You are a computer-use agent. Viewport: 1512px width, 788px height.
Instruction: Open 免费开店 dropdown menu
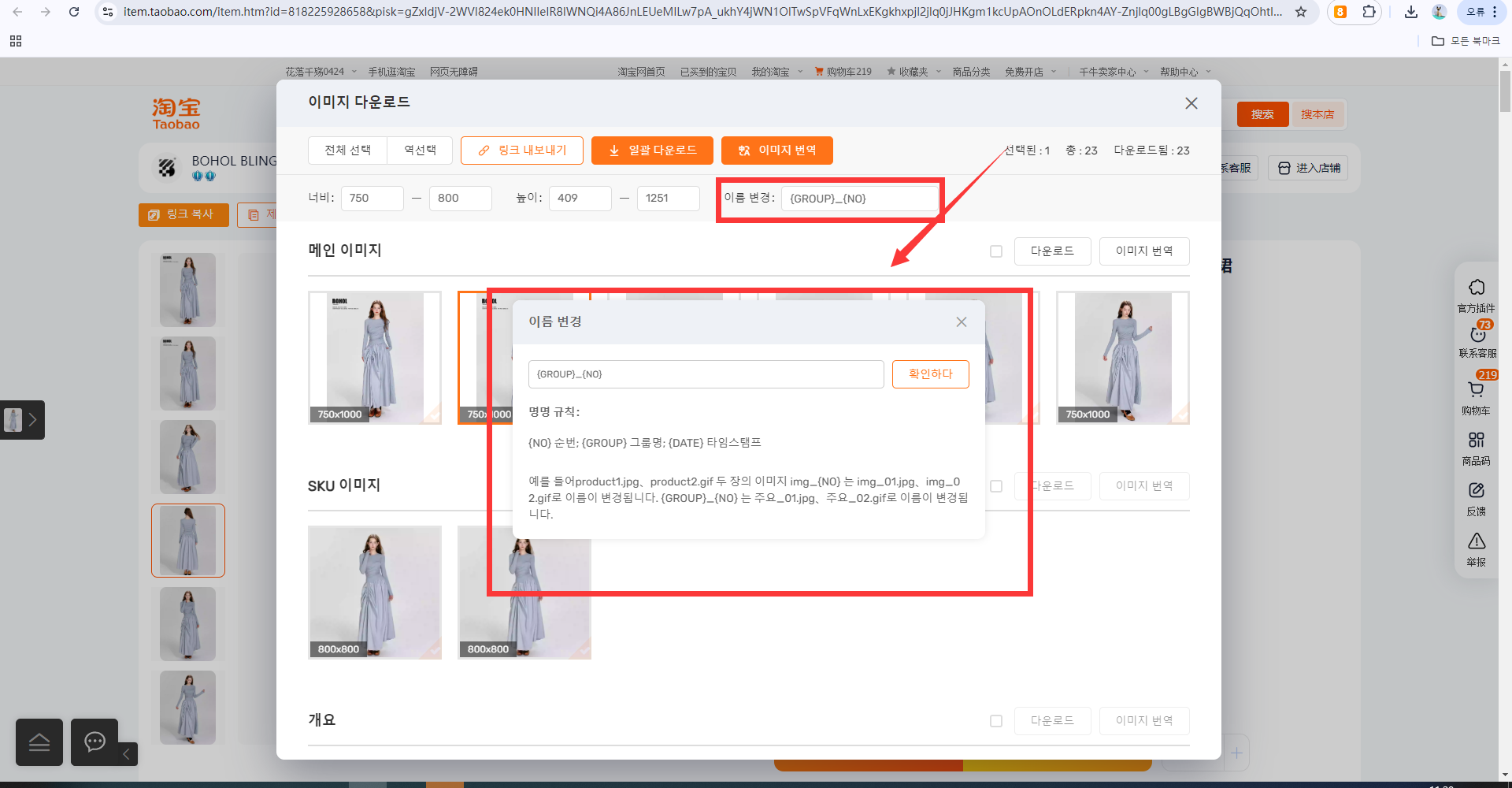[1030, 72]
